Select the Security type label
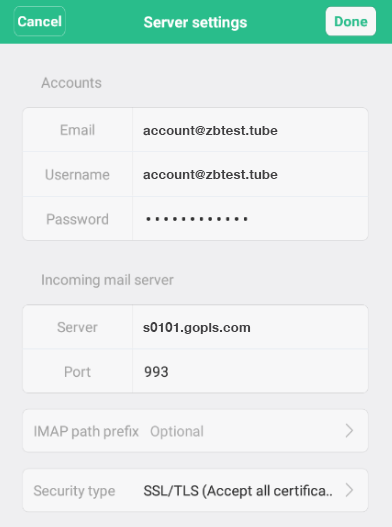 click(74, 491)
